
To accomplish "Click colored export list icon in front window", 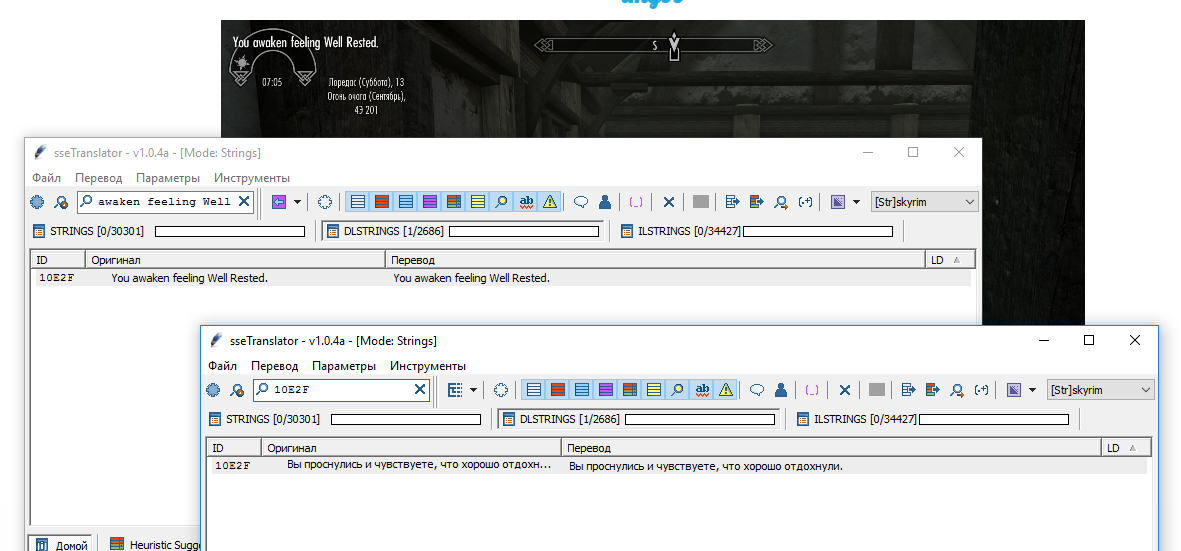I will click(933, 390).
